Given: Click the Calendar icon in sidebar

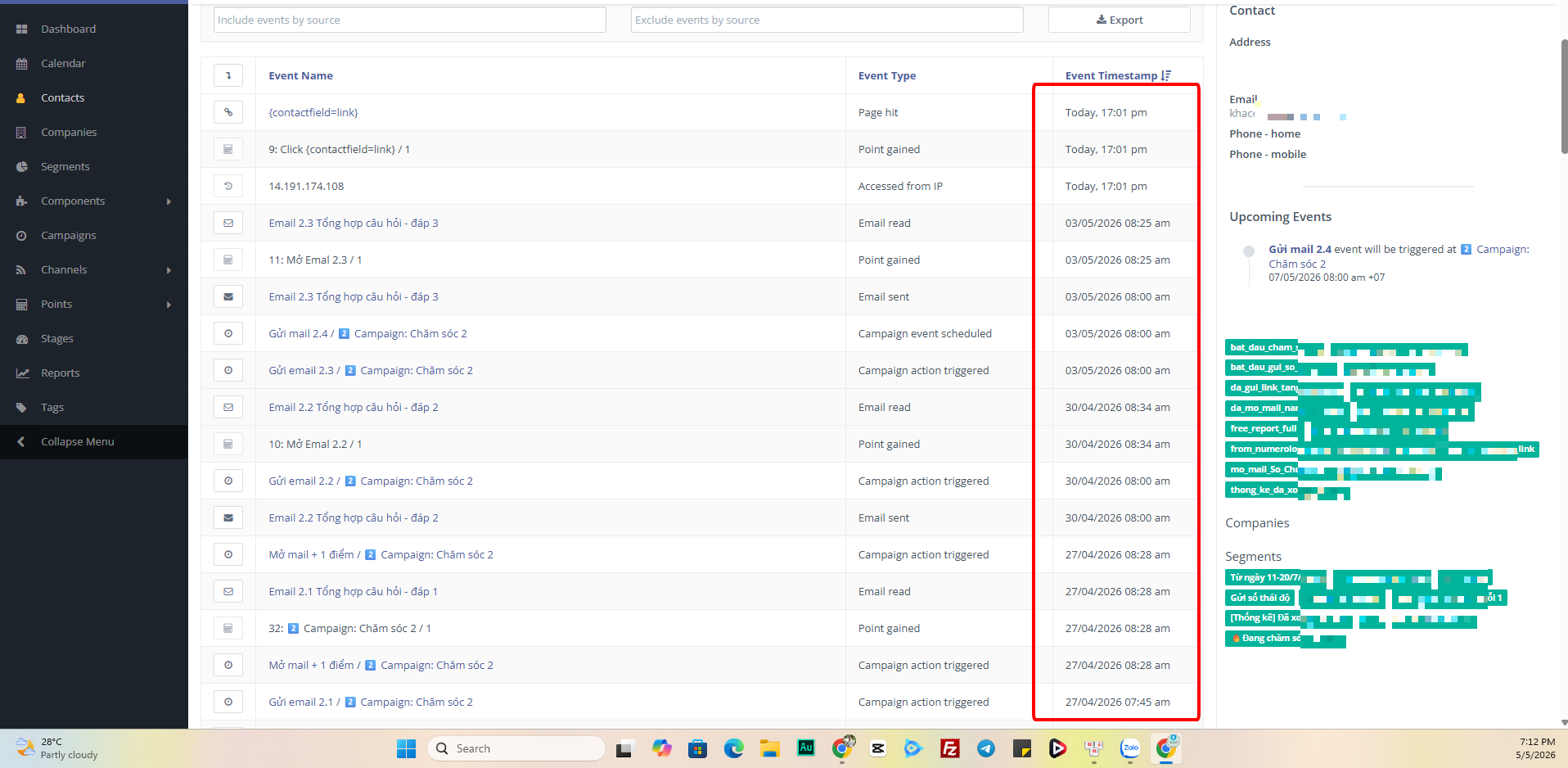Looking at the screenshot, I should point(21,63).
